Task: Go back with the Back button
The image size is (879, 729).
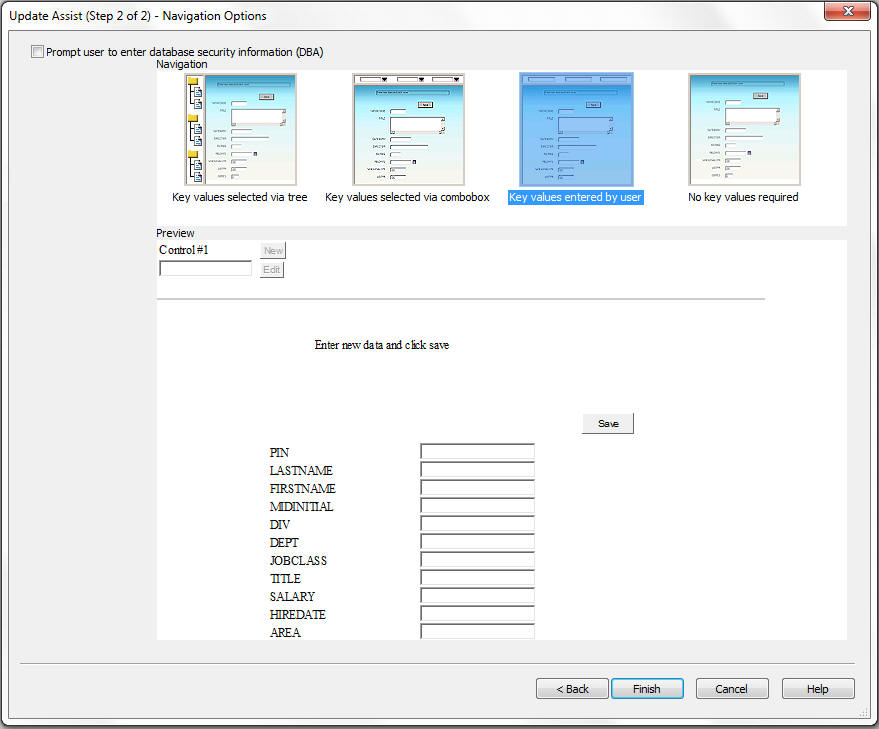Action: point(572,689)
